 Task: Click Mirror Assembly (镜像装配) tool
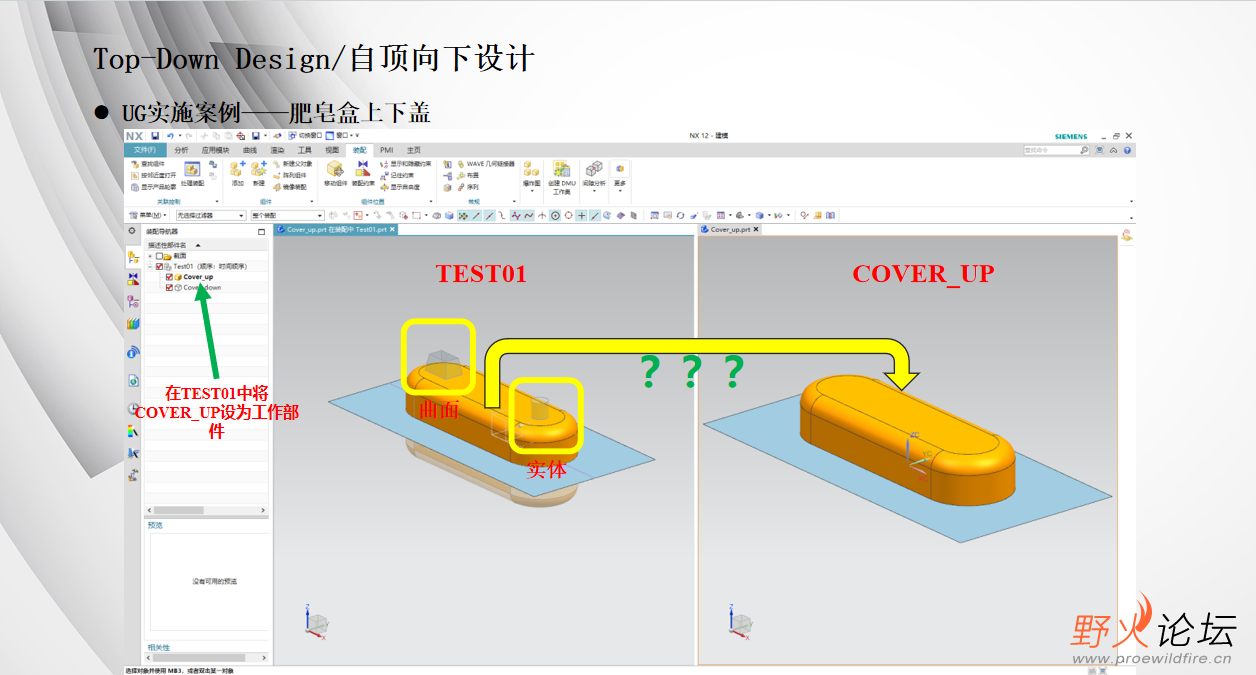point(289,186)
